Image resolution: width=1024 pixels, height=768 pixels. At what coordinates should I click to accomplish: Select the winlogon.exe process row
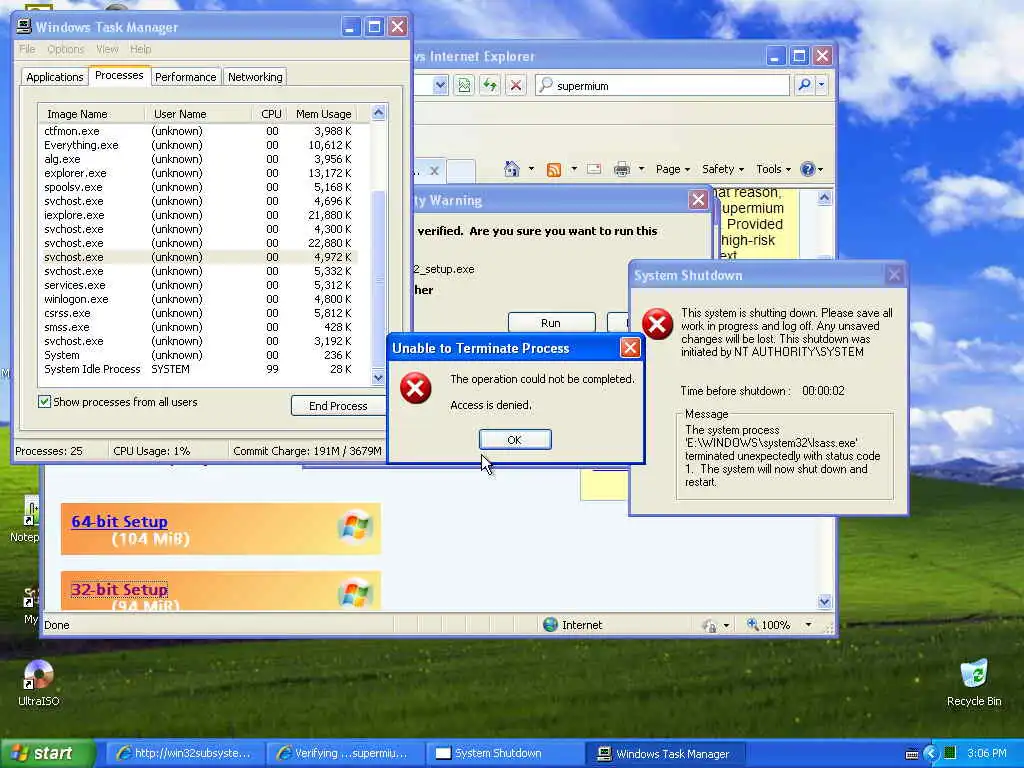pyautogui.click(x=199, y=299)
